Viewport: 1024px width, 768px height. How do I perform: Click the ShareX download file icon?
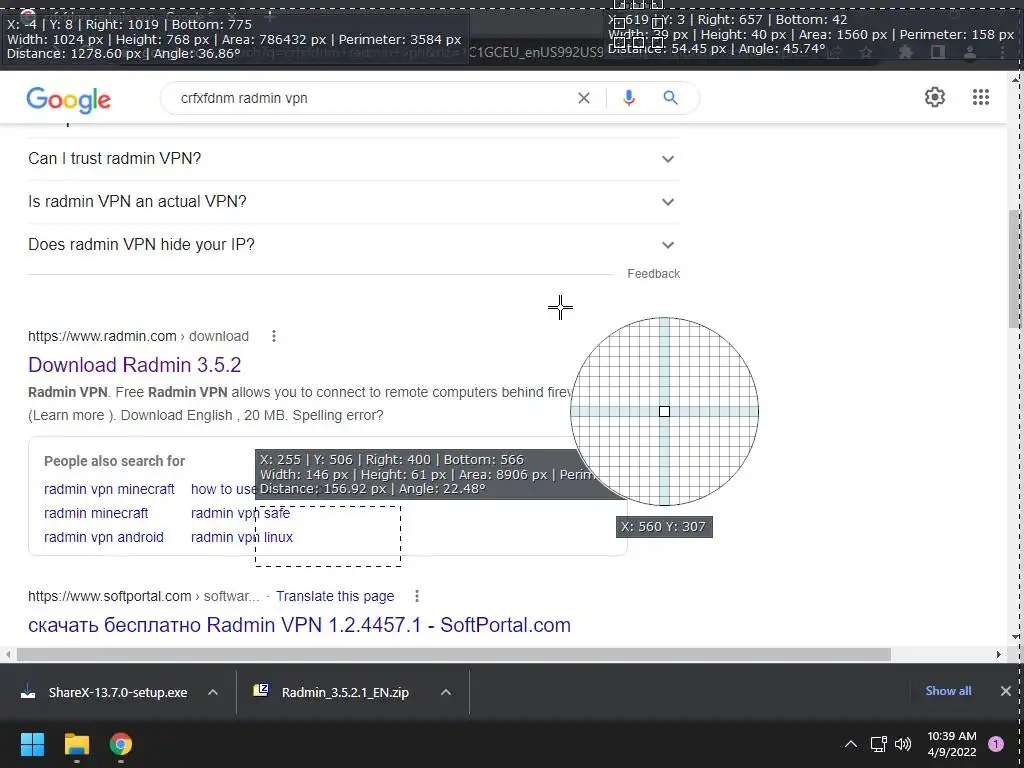pyautogui.click(x=28, y=692)
